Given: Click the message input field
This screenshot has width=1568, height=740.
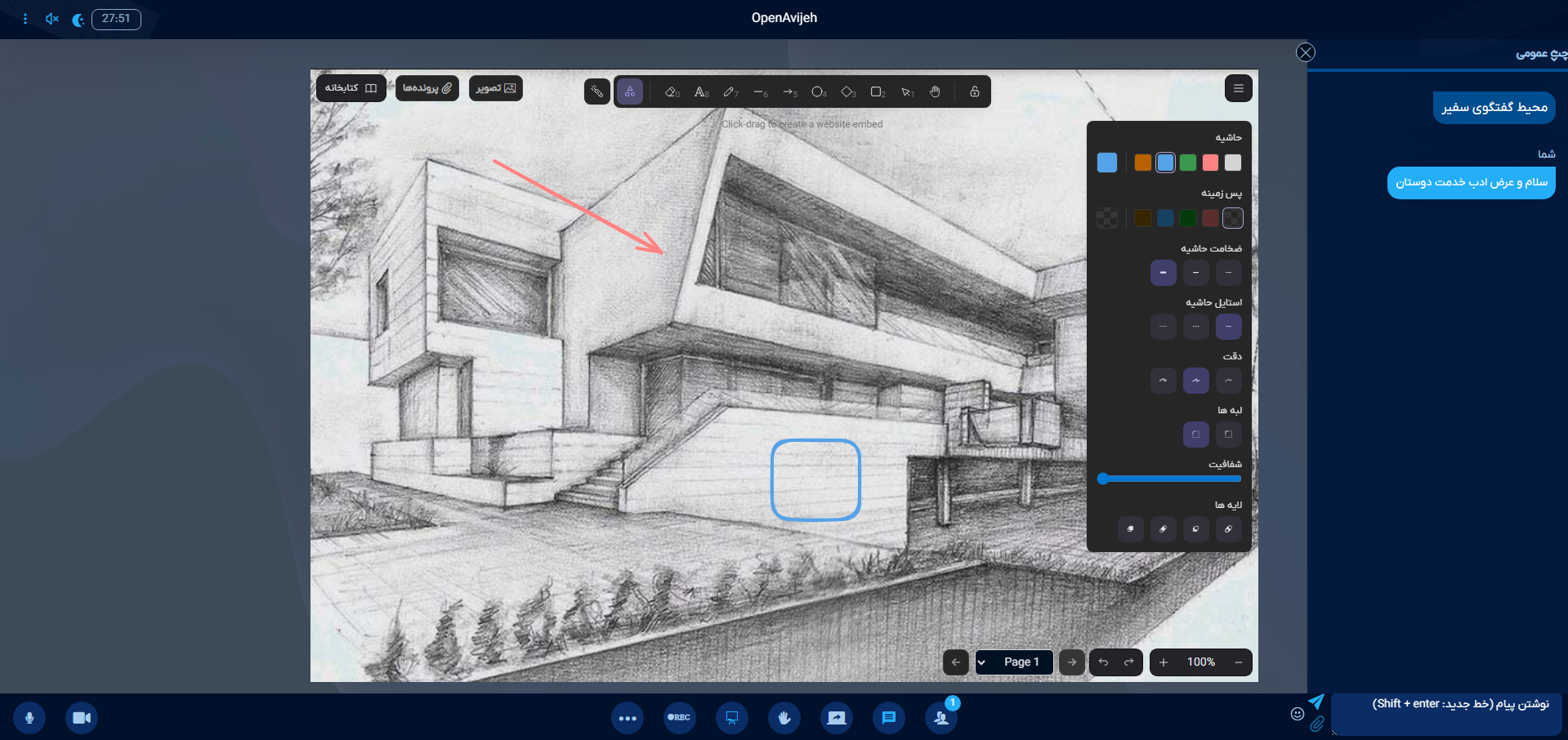Looking at the screenshot, I should pyautogui.click(x=1446, y=714).
